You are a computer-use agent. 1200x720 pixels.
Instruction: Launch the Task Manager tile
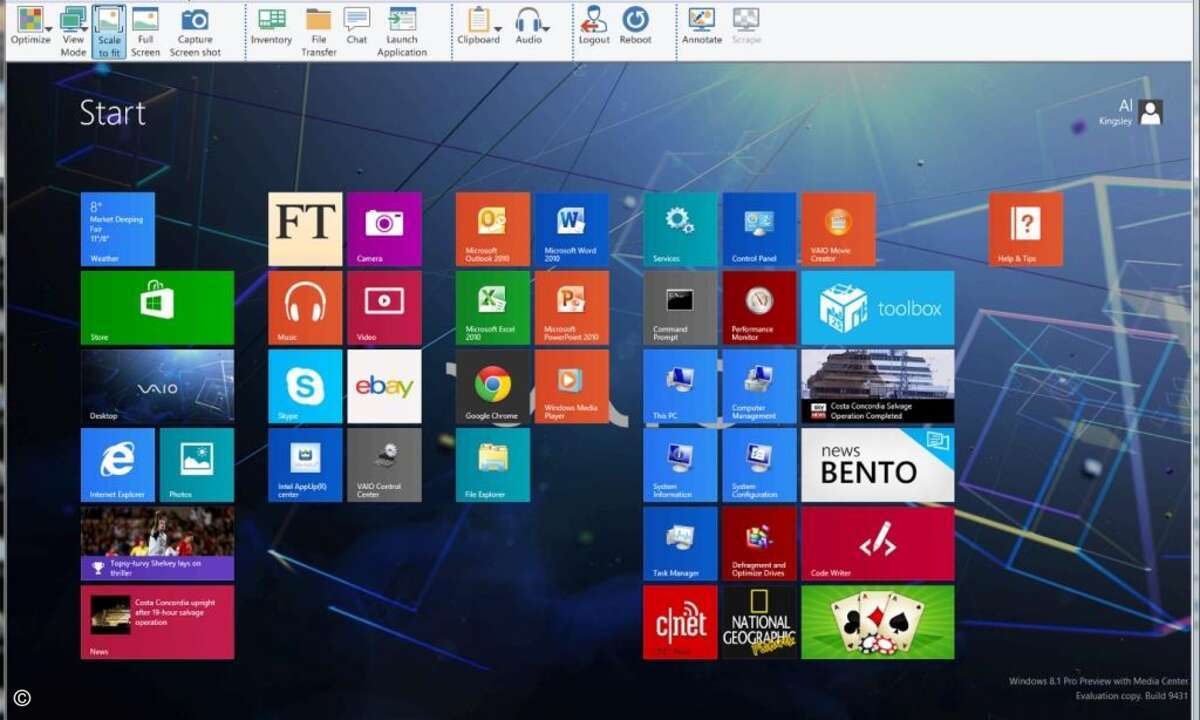pyautogui.click(x=680, y=543)
